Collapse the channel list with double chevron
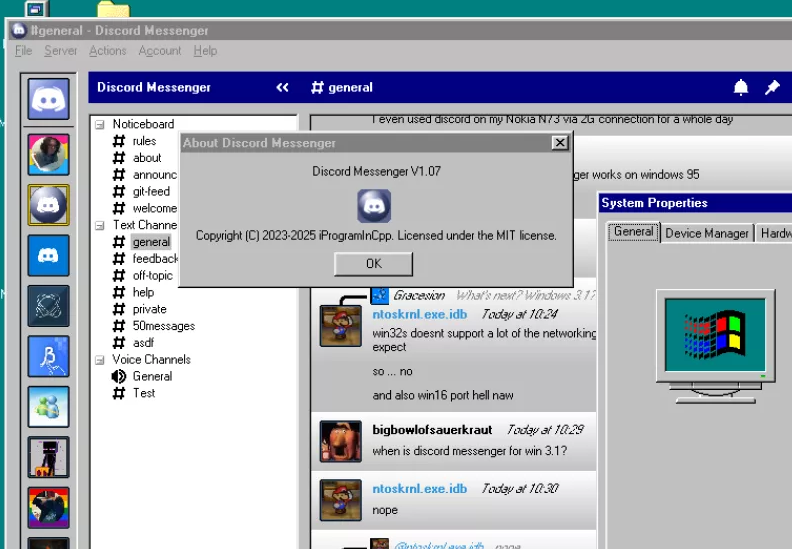 (283, 88)
